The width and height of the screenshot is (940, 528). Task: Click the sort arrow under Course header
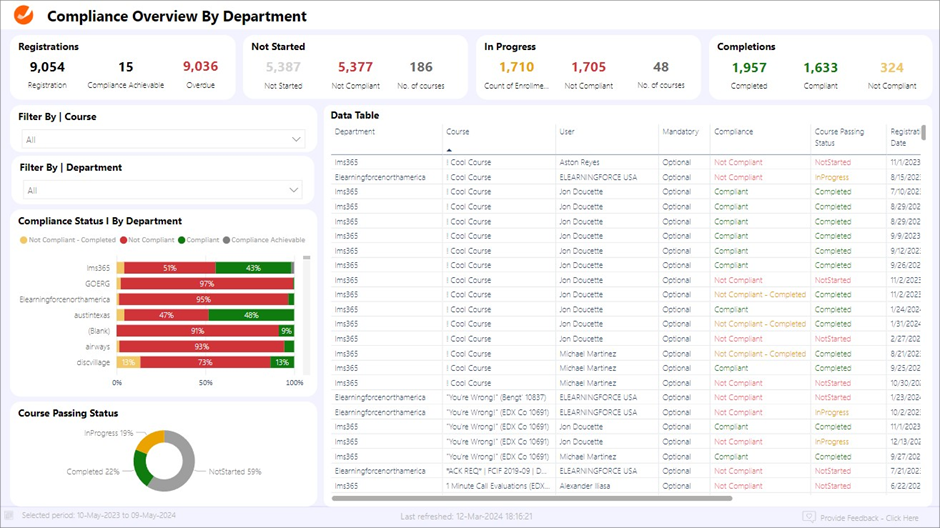449,150
